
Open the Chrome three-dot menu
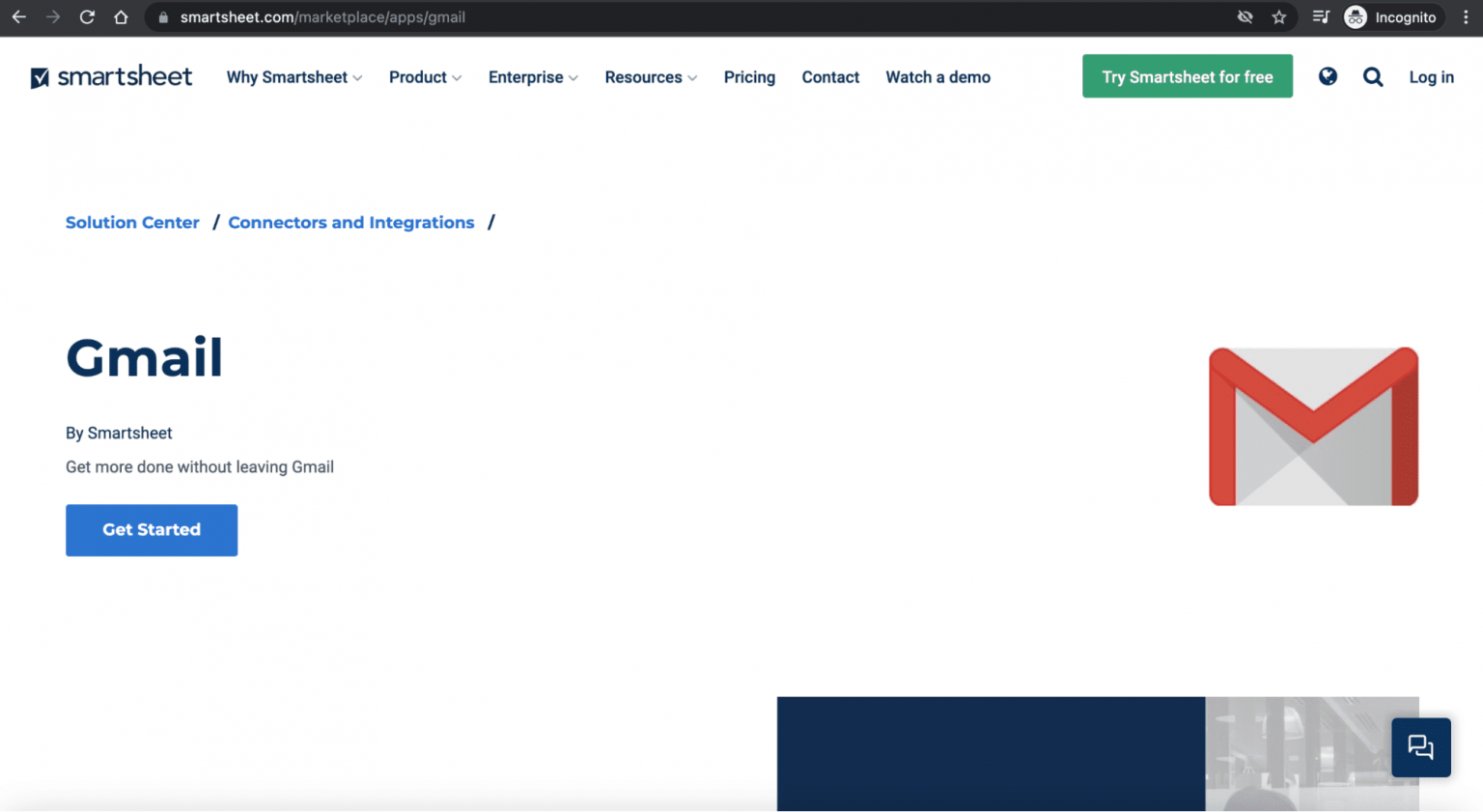1465,17
